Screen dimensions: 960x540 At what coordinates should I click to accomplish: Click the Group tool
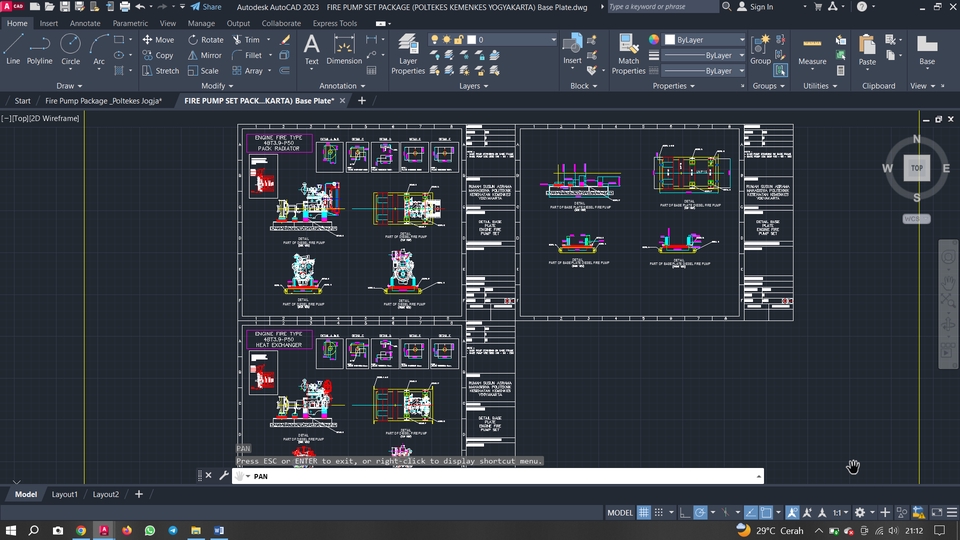(x=760, y=49)
